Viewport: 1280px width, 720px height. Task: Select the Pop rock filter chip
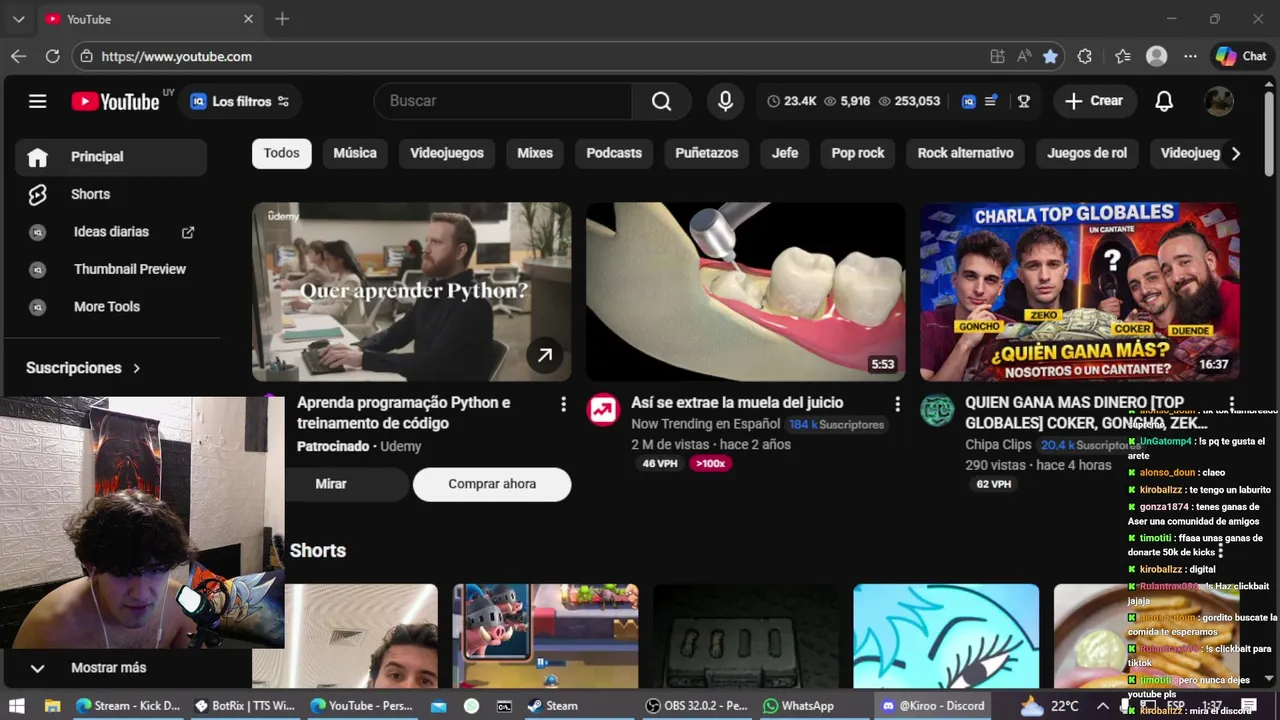pos(858,153)
